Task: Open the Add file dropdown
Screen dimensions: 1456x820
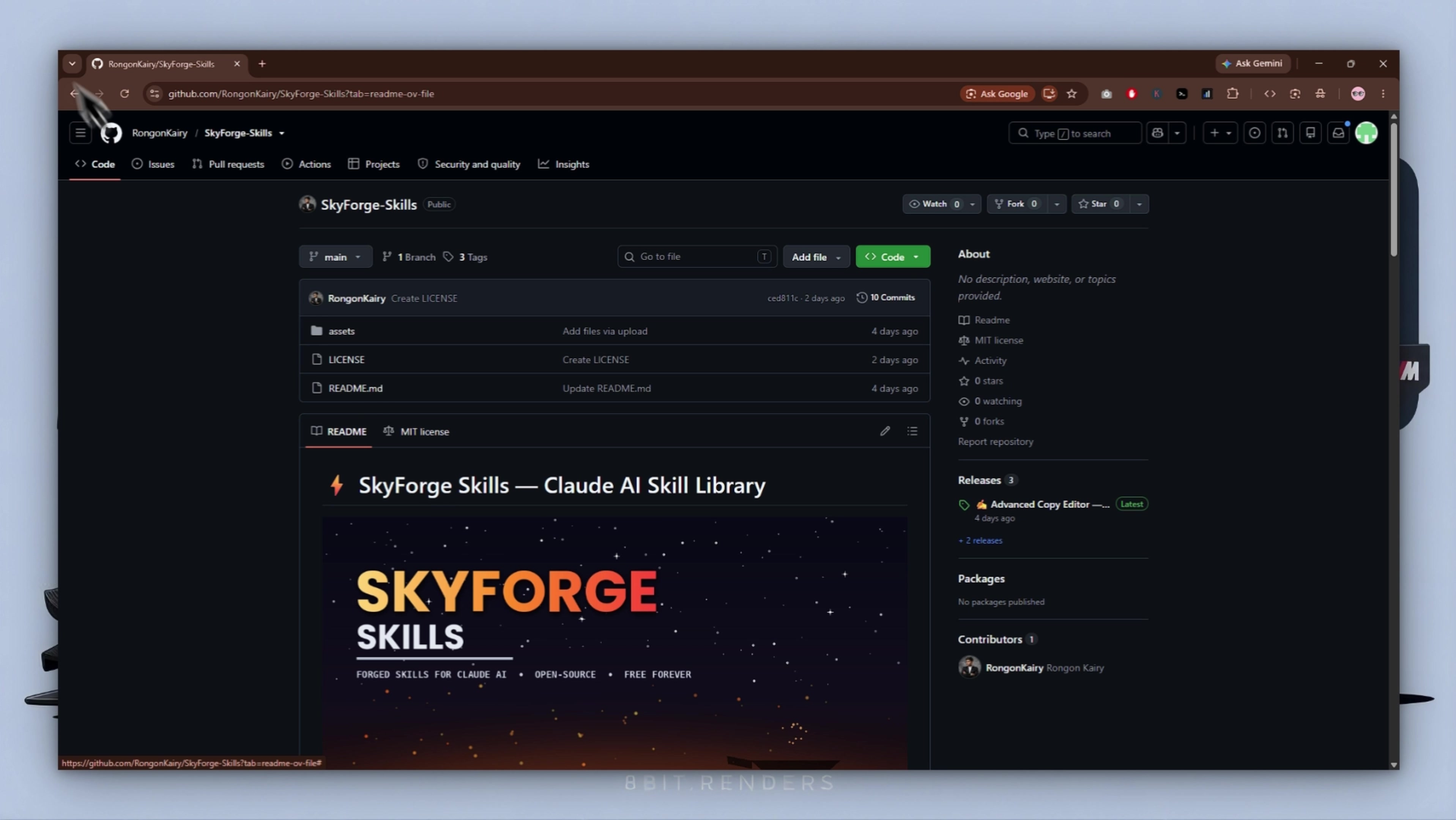Action: click(816, 257)
